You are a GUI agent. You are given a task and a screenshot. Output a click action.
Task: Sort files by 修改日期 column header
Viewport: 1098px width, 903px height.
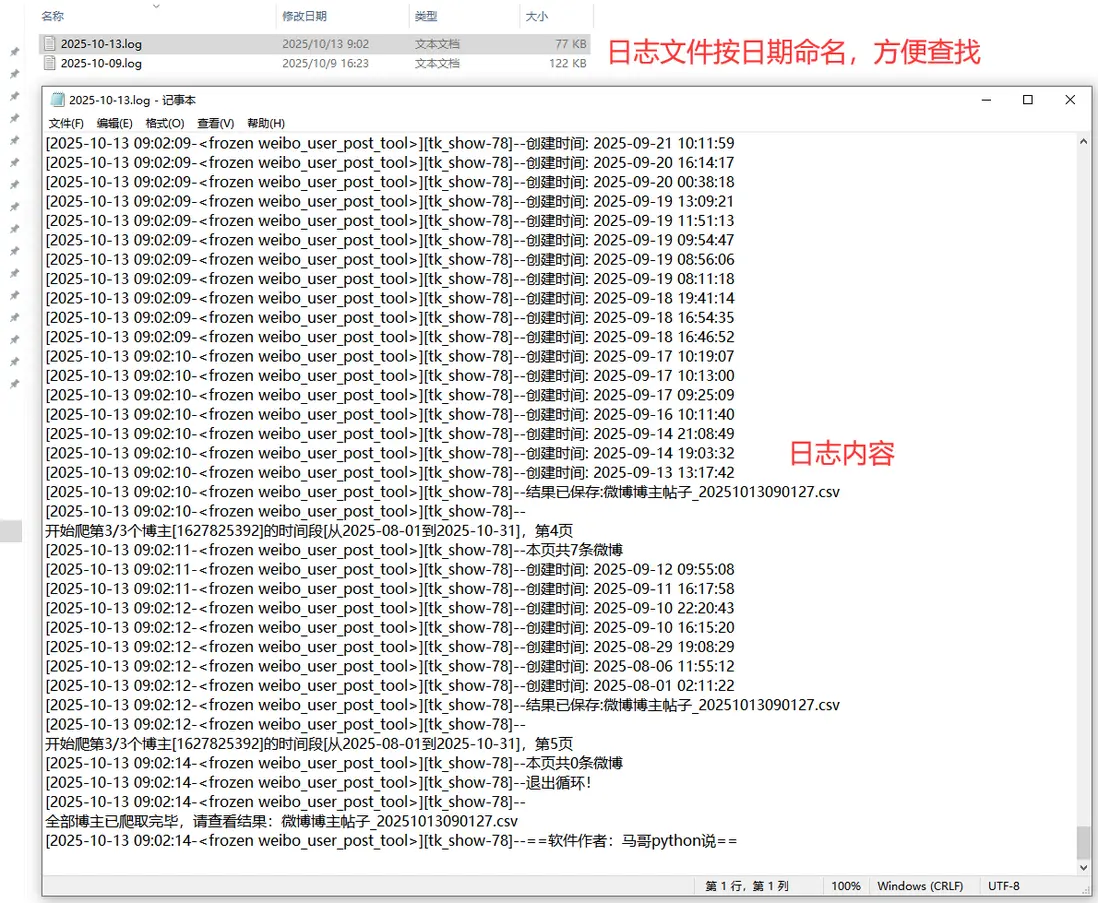[x=304, y=16]
